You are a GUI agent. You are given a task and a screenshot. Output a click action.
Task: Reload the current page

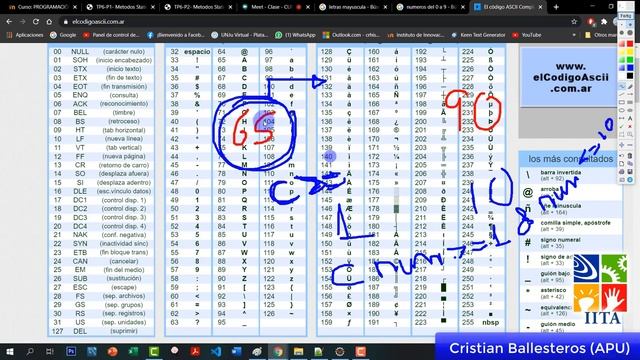[36, 22]
